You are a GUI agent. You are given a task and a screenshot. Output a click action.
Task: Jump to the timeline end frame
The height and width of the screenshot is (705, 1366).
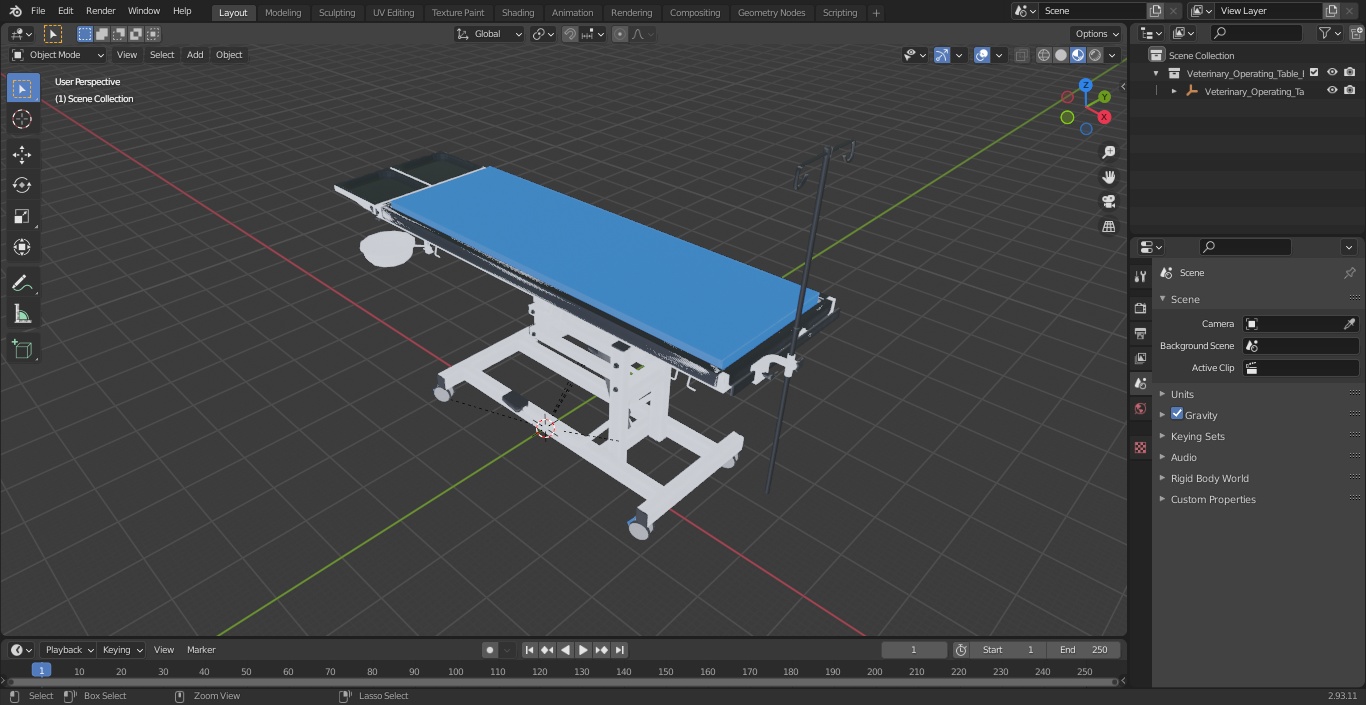click(x=620, y=650)
